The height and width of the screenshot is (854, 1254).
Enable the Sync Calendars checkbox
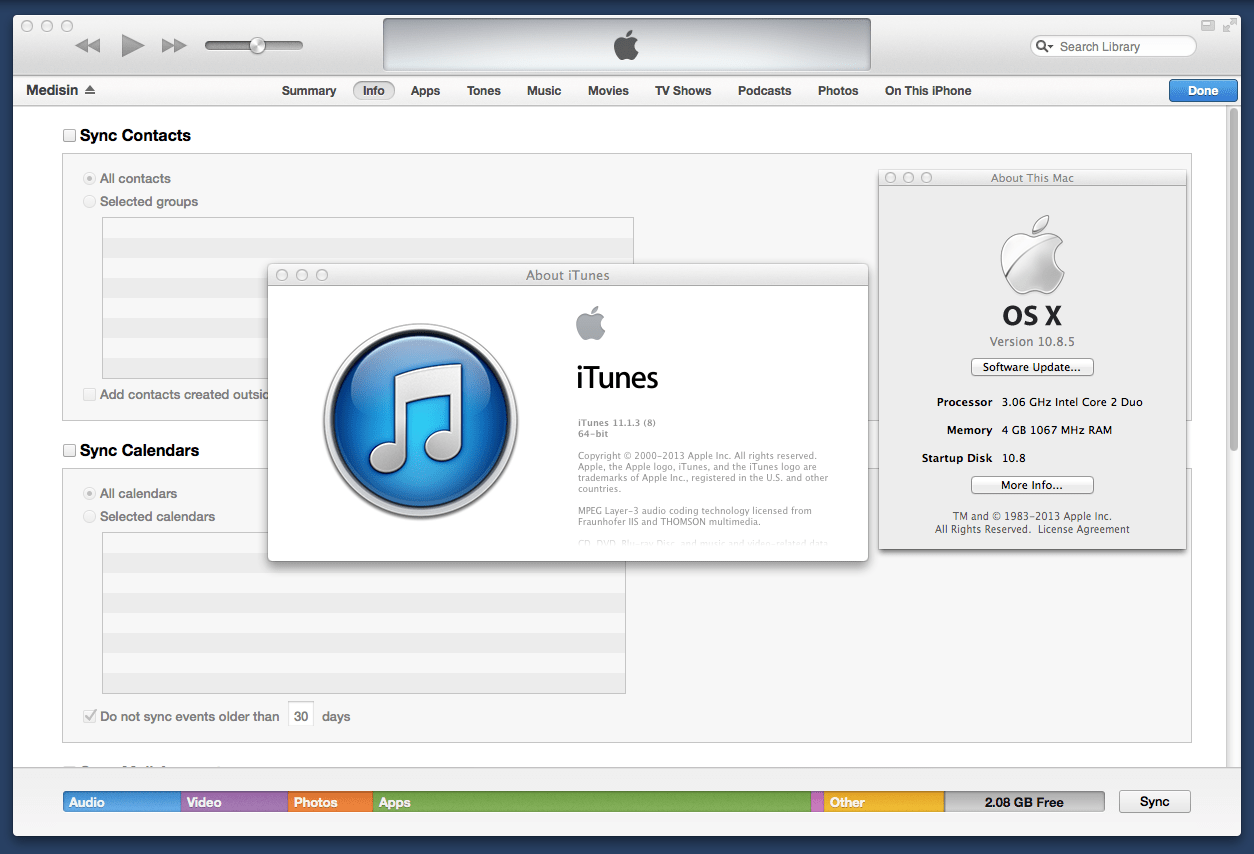pos(69,450)
